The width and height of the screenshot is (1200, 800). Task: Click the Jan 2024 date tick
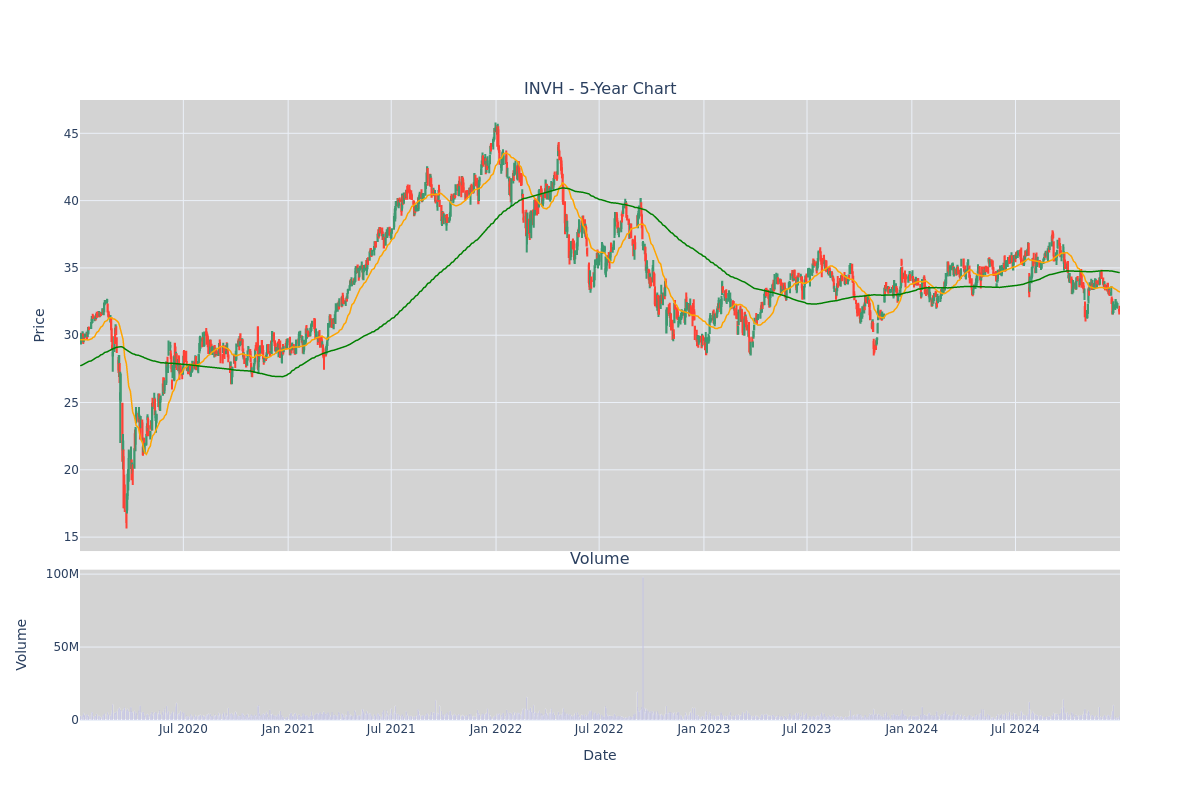coord(912,729)
